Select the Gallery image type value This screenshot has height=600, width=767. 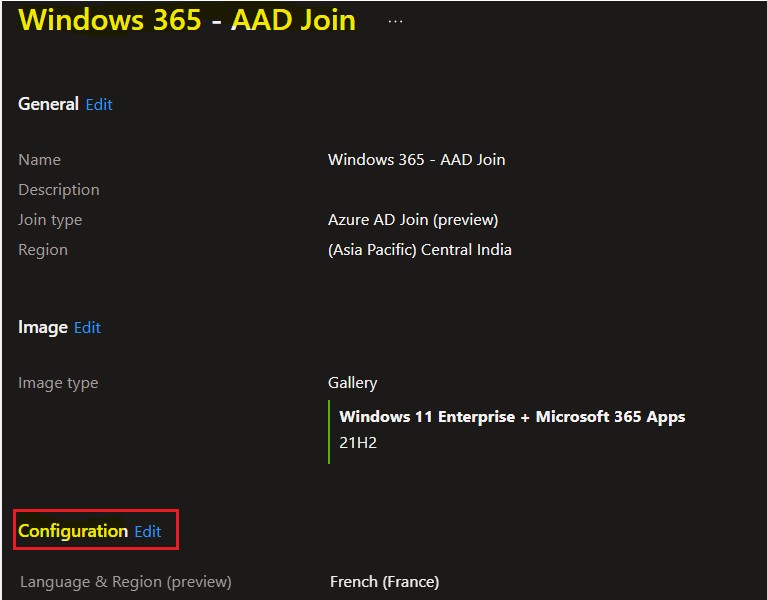point(352,383)
